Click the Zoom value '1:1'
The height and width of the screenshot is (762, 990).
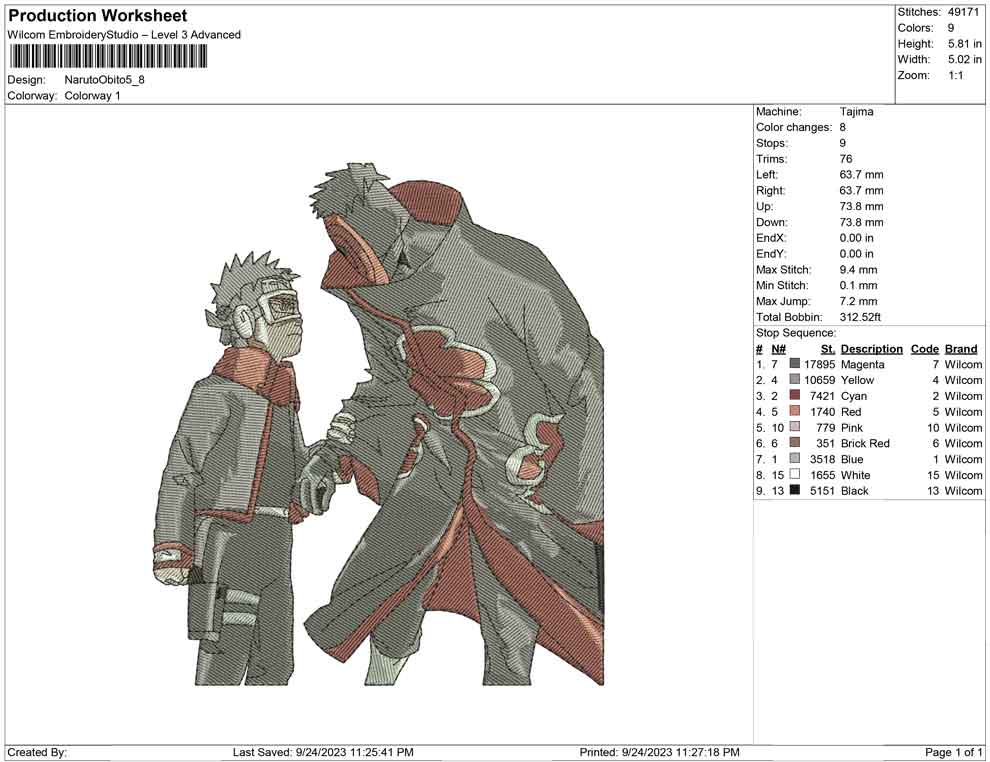coord(955,75)
